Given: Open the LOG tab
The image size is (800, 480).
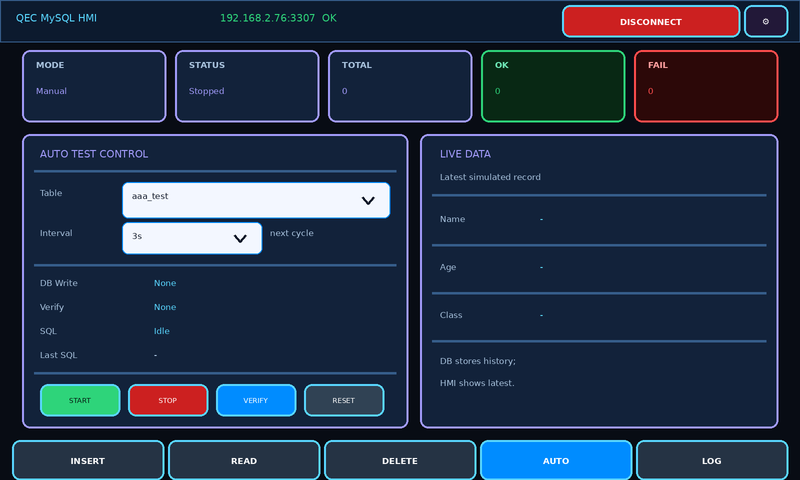Looking at the screenshot, I should (x=712, y=461).
